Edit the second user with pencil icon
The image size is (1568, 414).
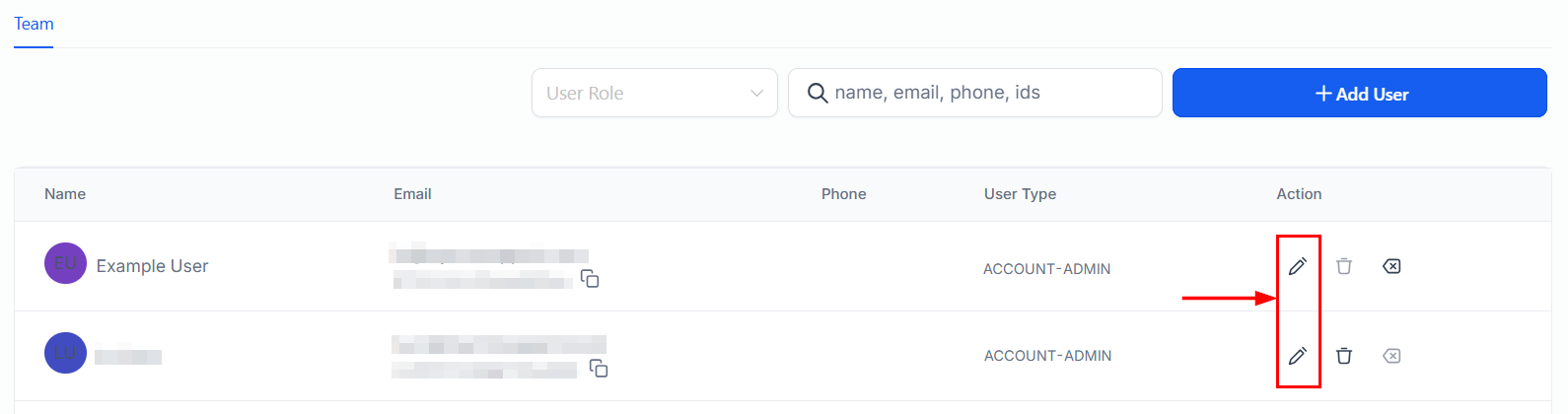(1298, 356)
